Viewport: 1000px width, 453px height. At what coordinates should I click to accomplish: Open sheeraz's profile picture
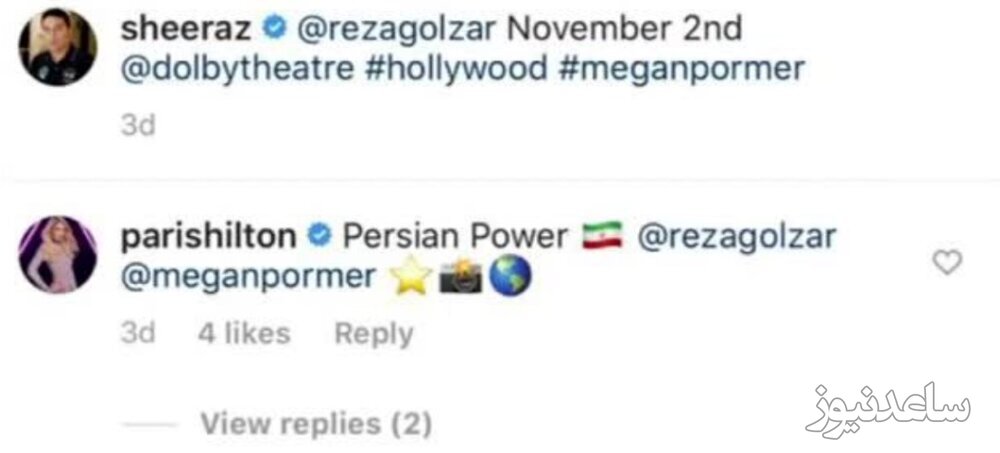[58, 47]
